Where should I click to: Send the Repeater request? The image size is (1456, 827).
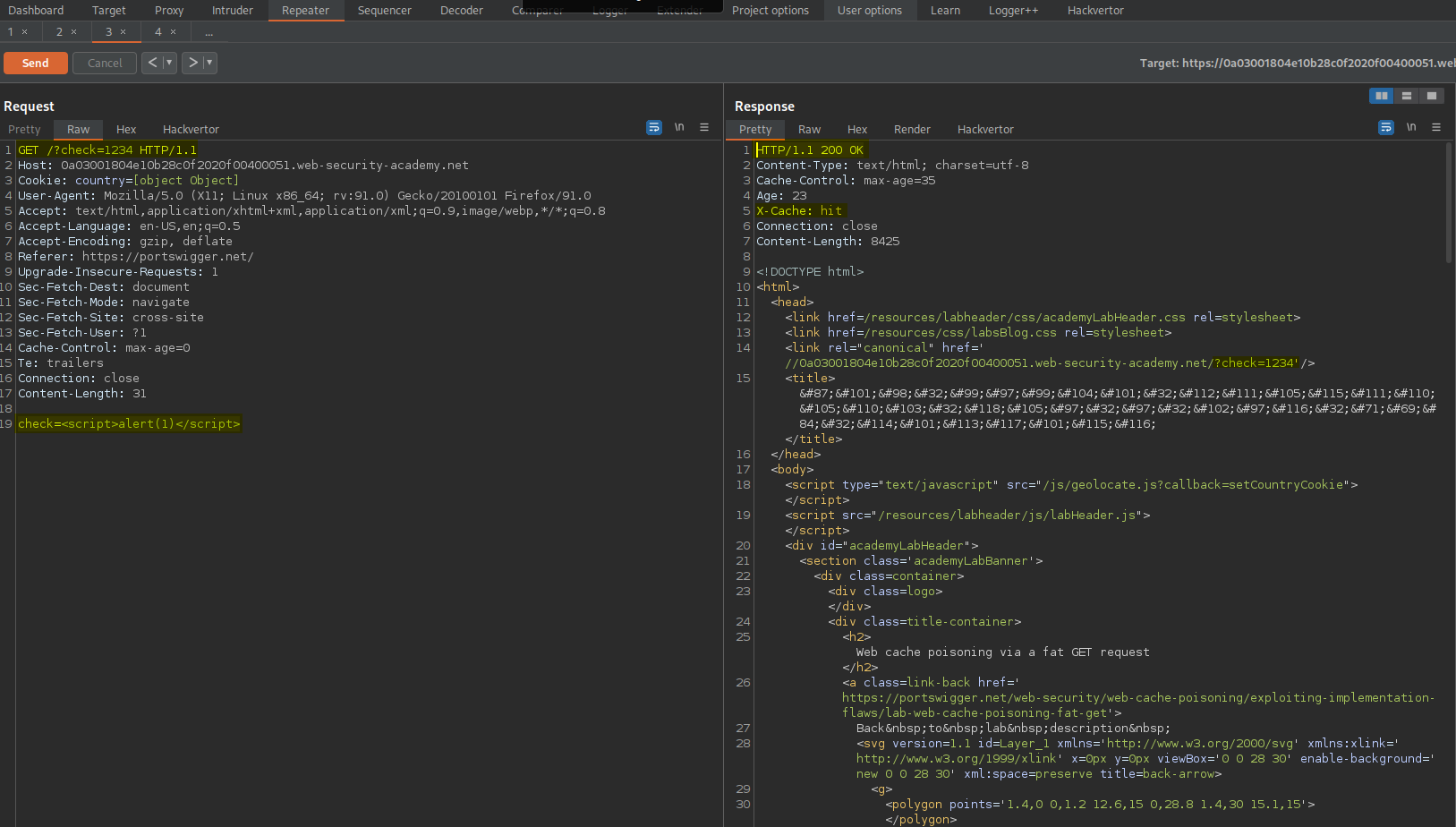36,63
